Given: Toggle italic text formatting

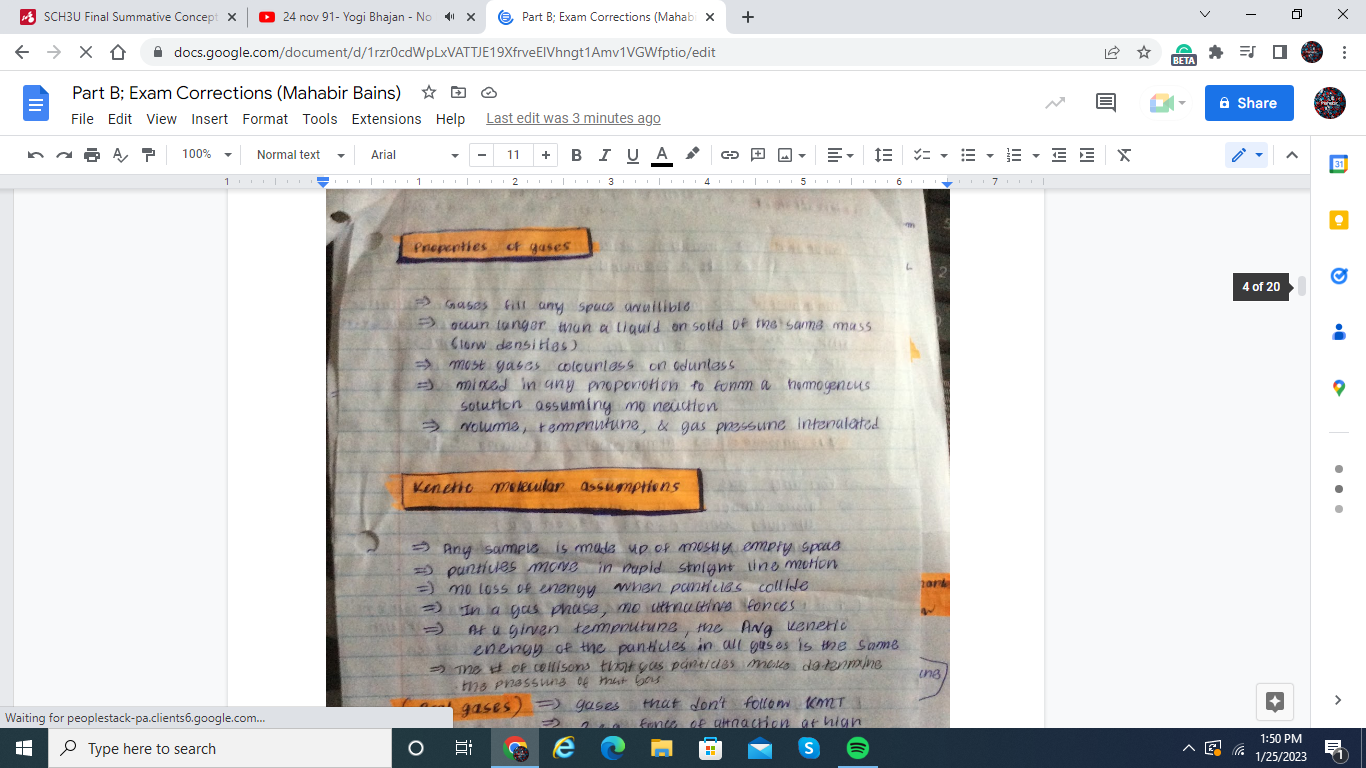Looking at the screenshot, I should 604,155.
